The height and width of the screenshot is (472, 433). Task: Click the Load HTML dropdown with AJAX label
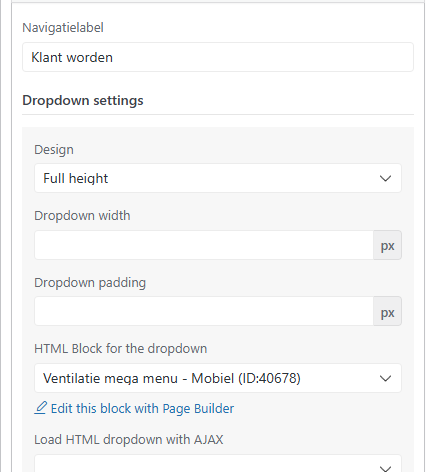pos(129,440)
